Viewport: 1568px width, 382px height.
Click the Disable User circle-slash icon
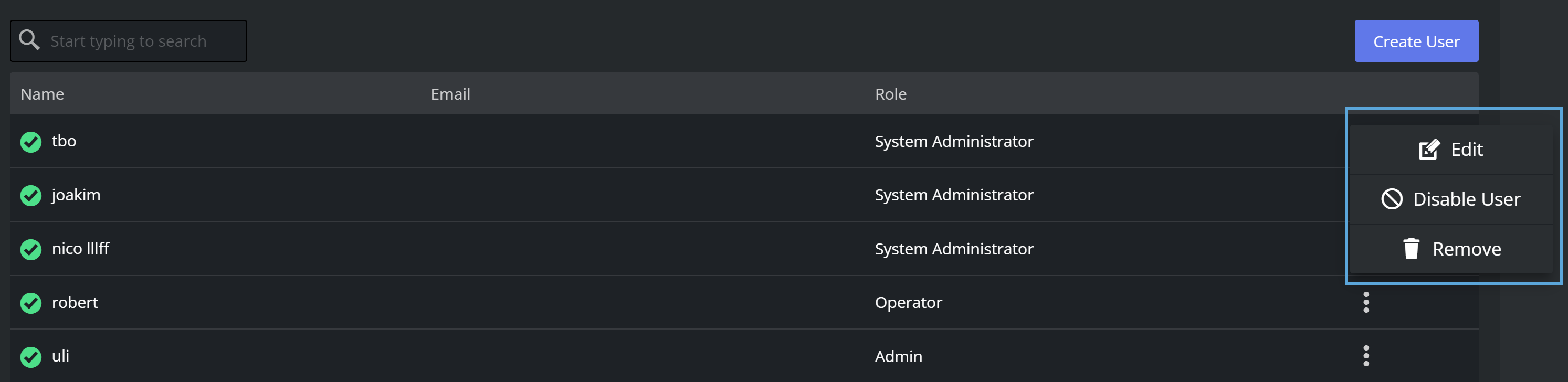click(x=1392, y=199)
